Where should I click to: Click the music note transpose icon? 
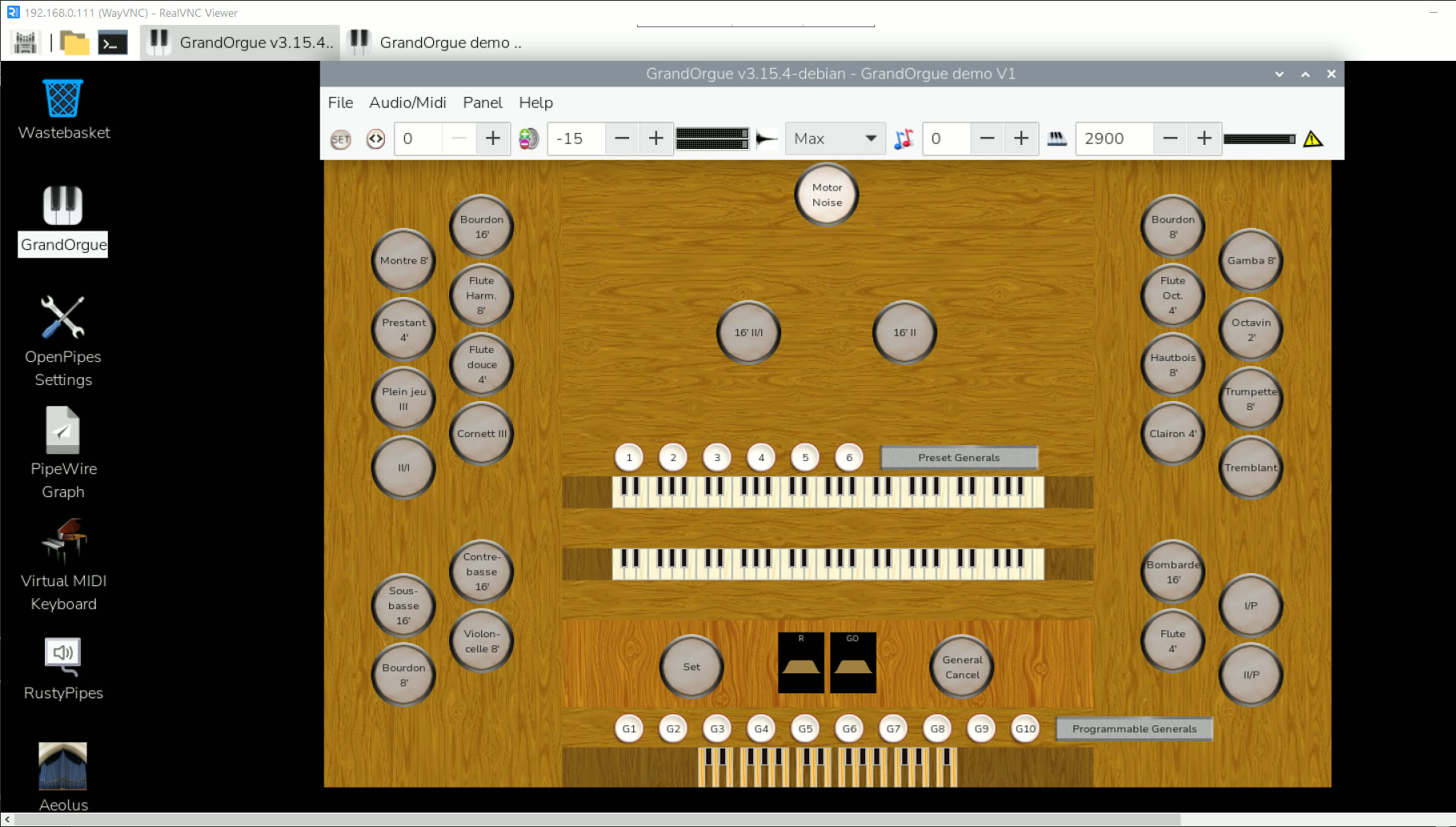904,139
